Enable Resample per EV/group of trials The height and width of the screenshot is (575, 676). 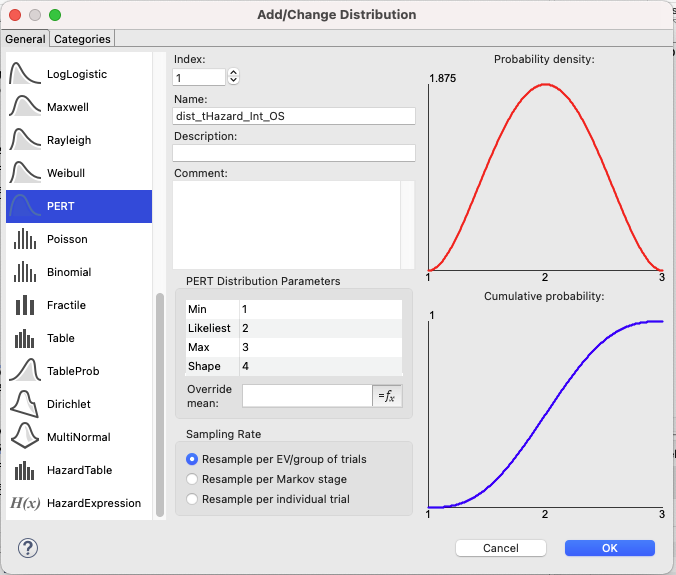click(192, 459)
